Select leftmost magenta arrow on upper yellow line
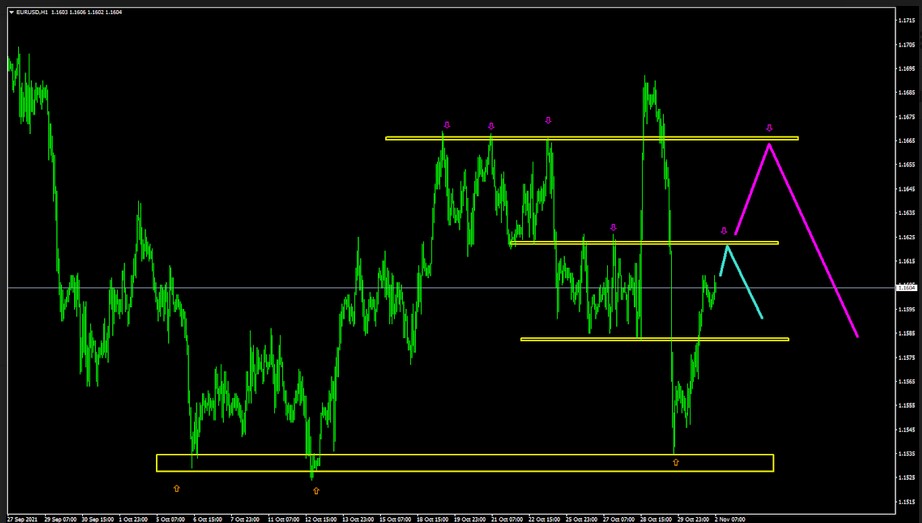922x523 pixels. tap(446, 125)
